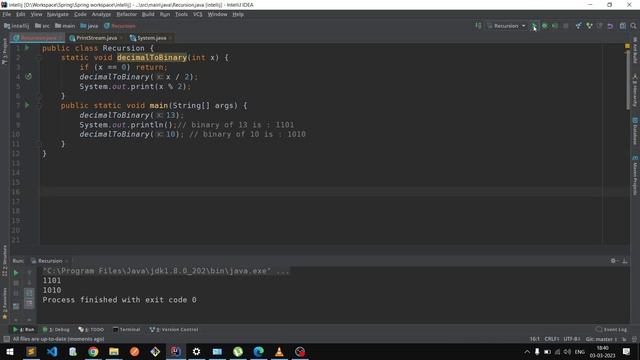The height and width of the screenshot is (360, 640).
Task: Open Search Everywhere magnifier icon
Action: click(633, 26)
